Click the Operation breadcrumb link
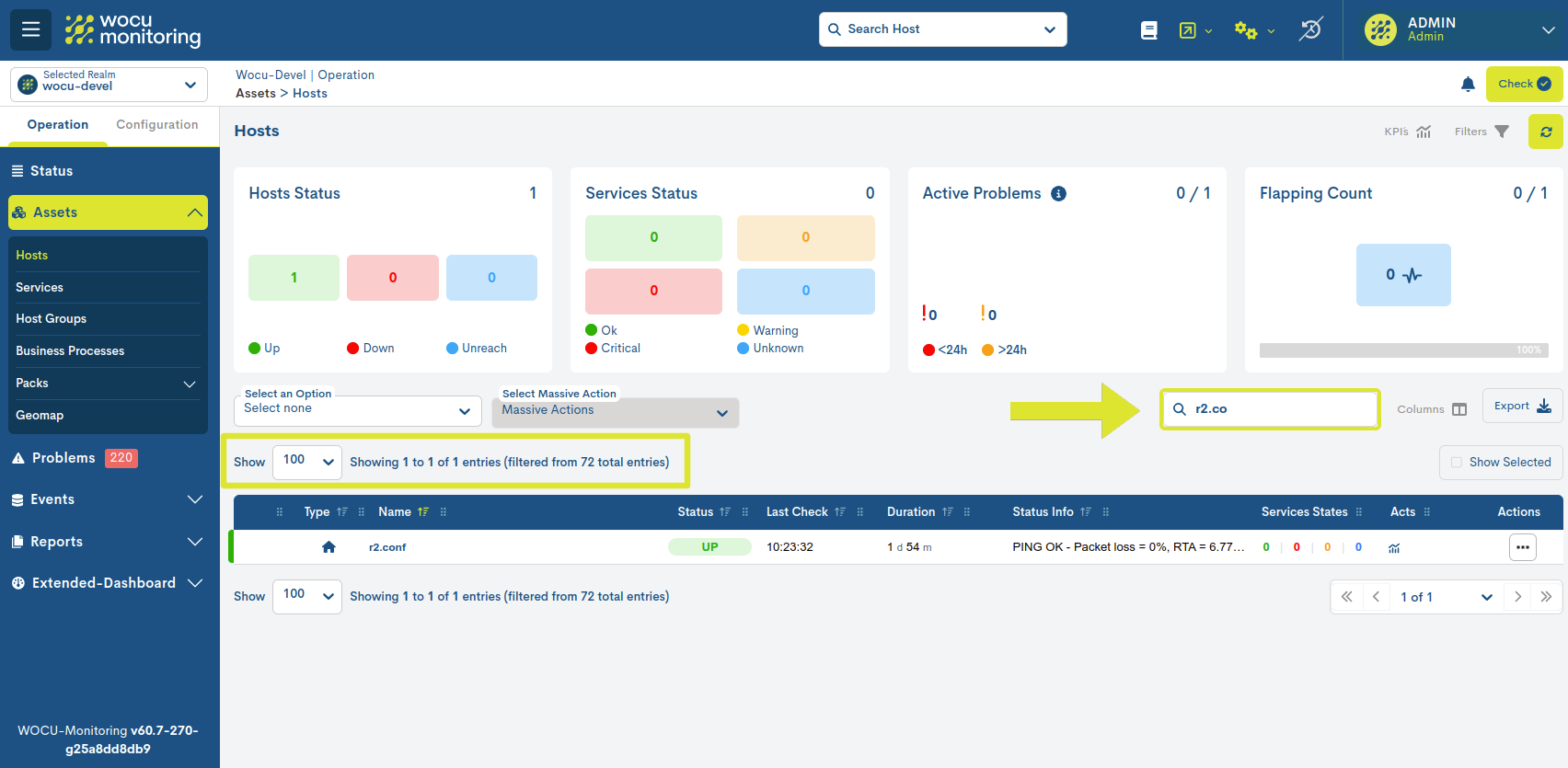 346,75
